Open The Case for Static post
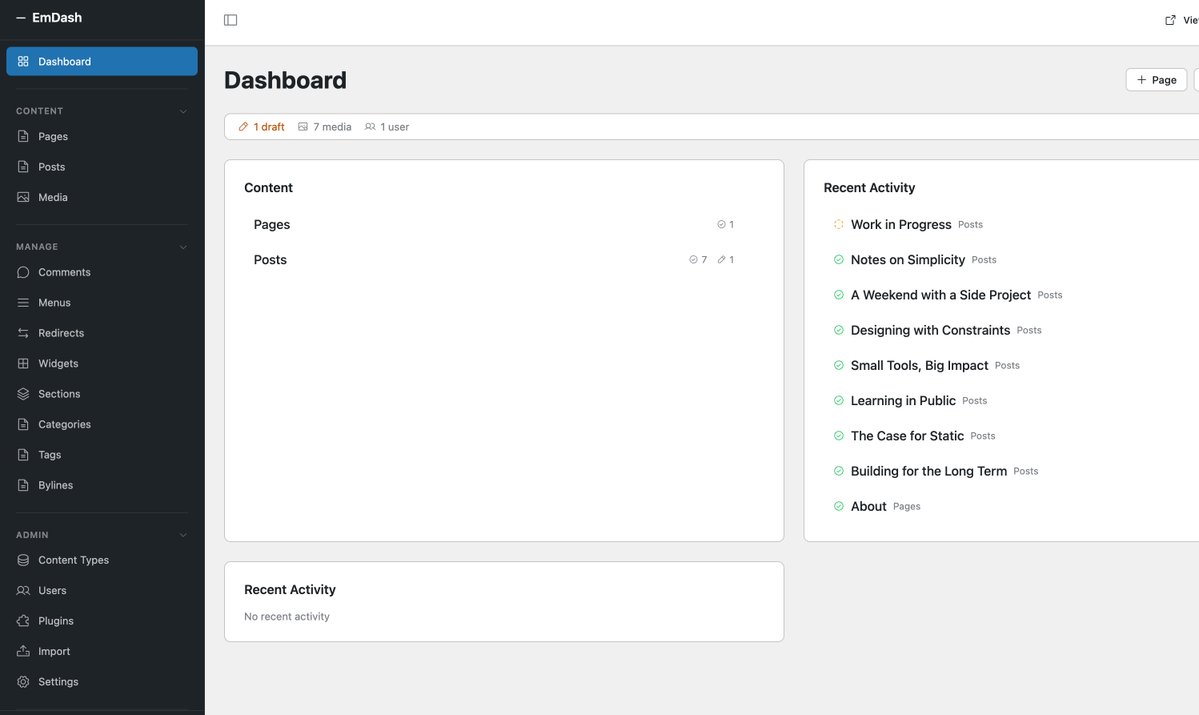This screenshot has height=715, width=1199. [907, 435]
